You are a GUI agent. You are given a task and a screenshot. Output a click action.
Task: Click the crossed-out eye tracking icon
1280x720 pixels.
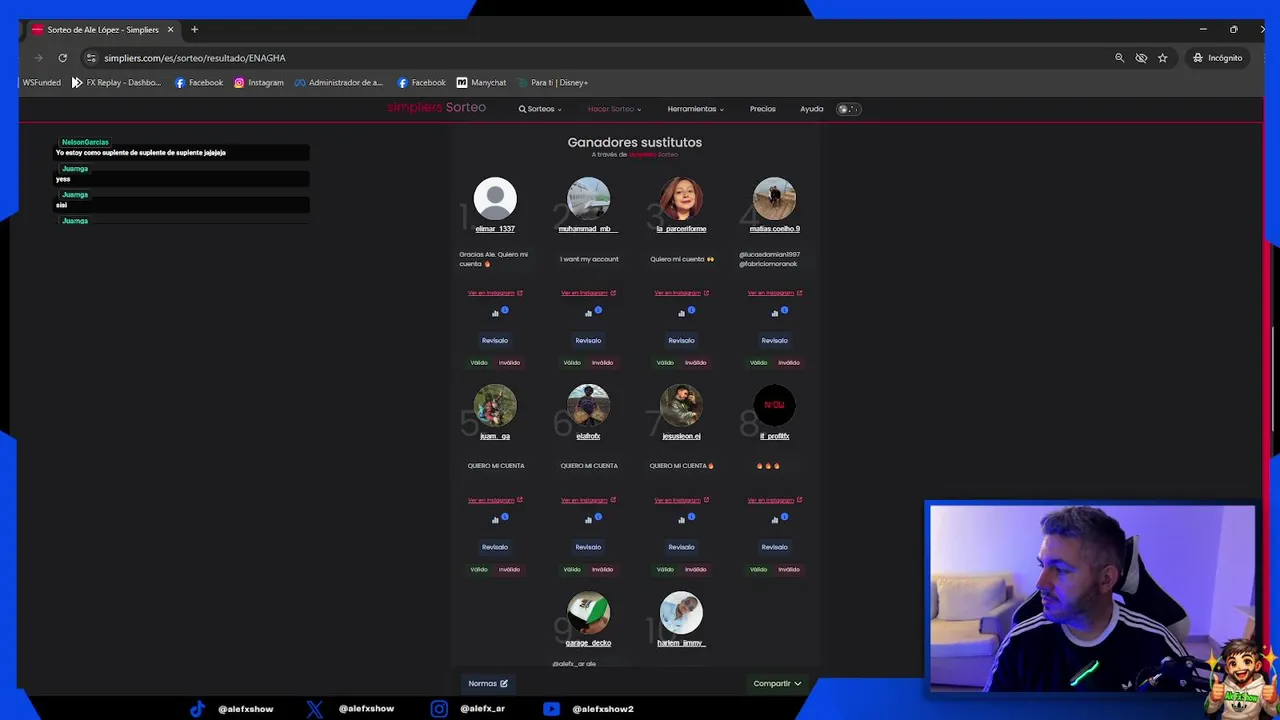(1141, 58)
